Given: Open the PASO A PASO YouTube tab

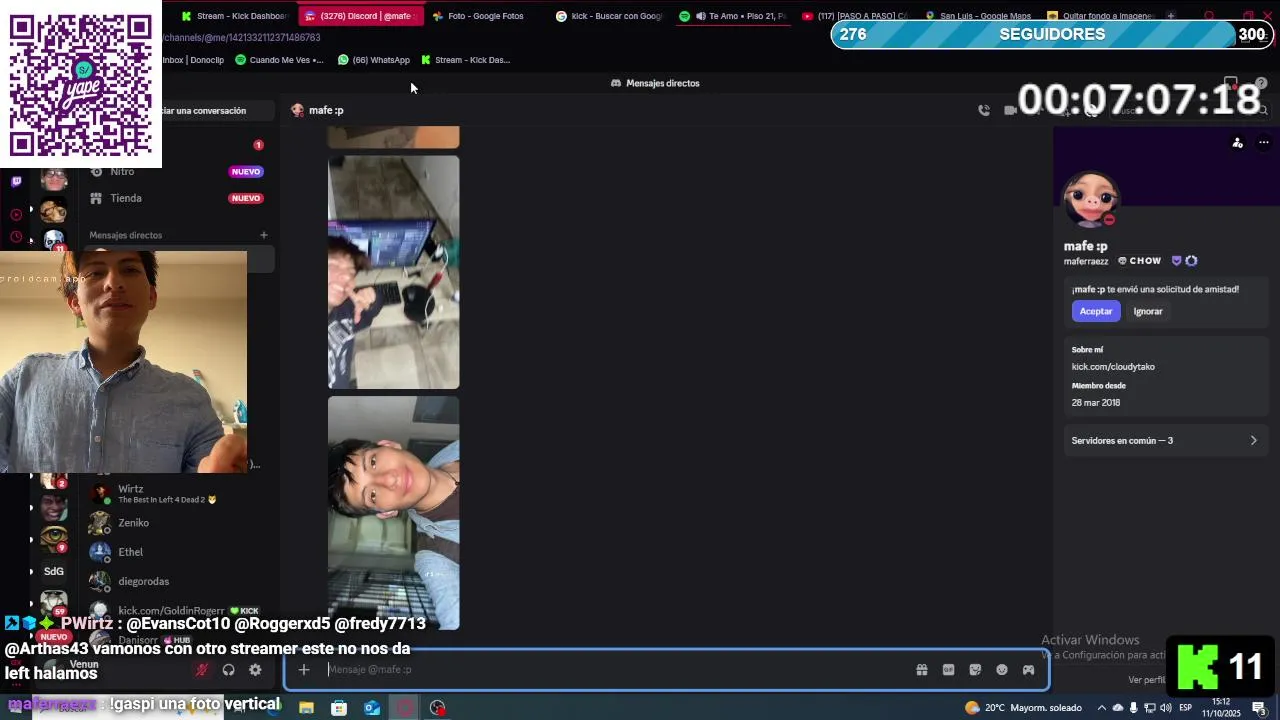Looking at the screenshot, I should click(856, 16).
